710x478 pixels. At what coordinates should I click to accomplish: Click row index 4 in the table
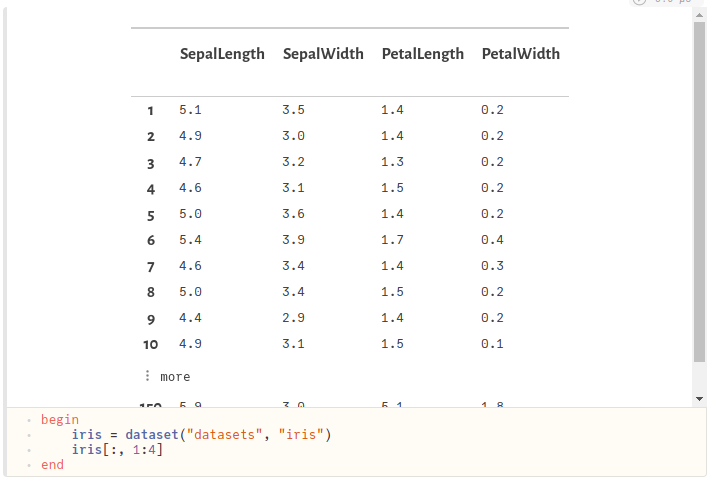[x=151, y=189]
